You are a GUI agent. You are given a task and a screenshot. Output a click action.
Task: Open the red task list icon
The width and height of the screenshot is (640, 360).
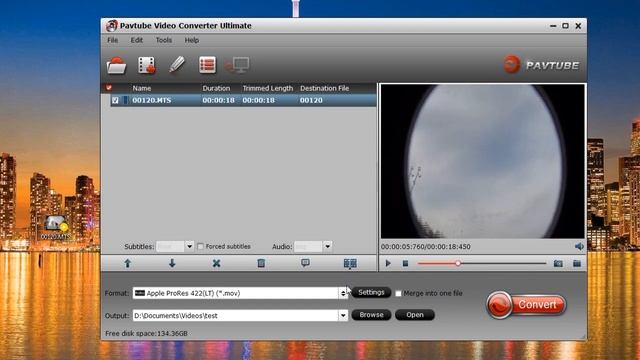click(x=207, y=65)
